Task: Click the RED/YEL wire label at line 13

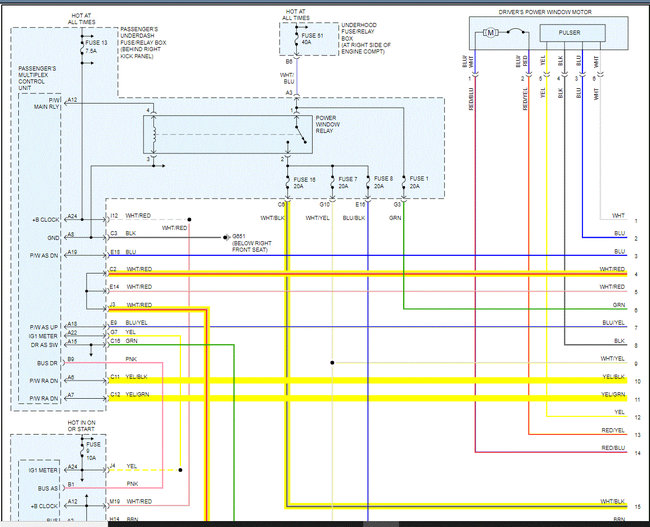Action: pos(613,430)
